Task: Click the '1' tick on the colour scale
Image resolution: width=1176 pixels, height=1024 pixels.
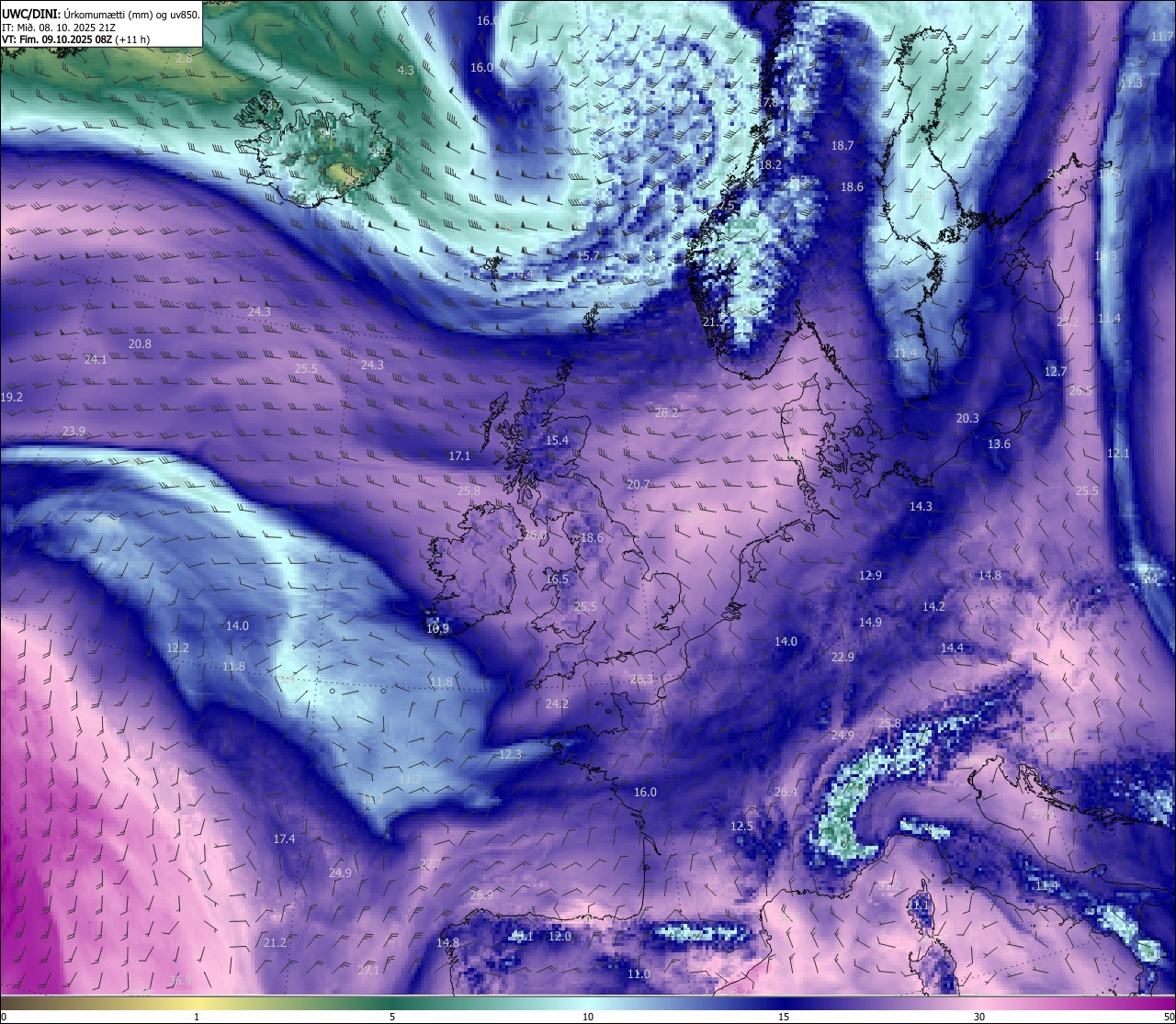Action: (197, 1017)
